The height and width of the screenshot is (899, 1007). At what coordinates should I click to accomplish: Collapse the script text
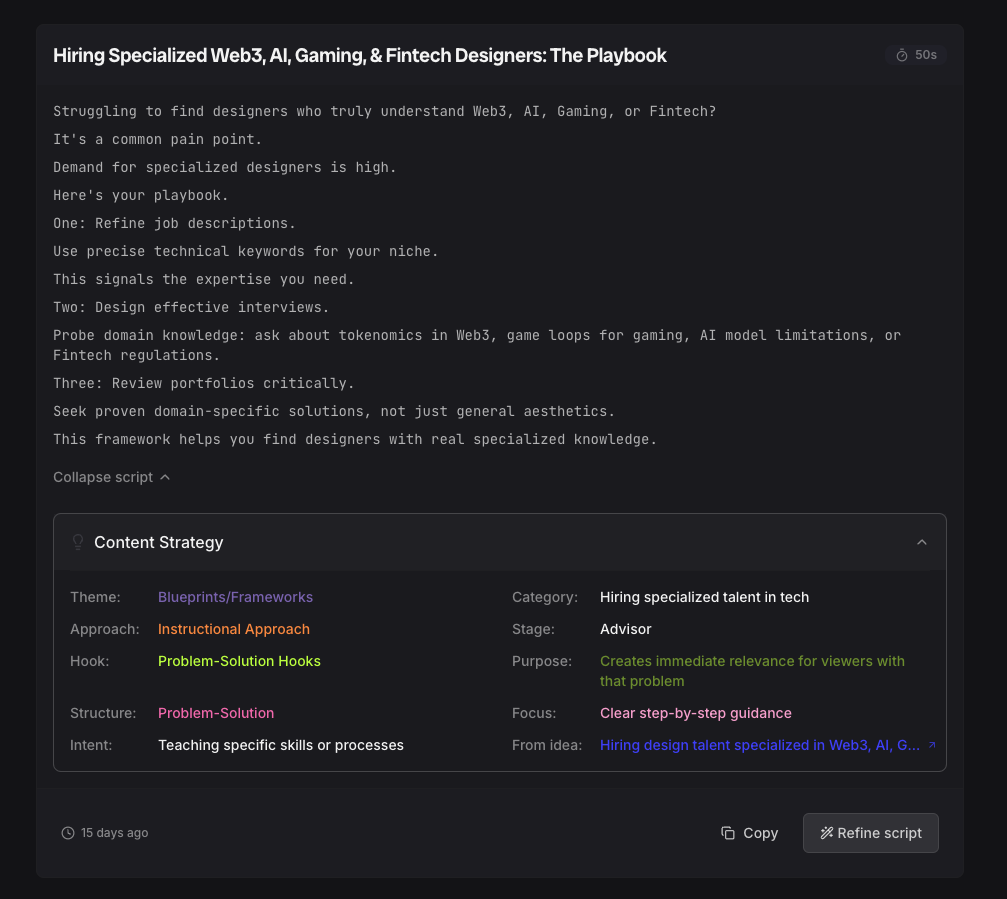(112, 477)
